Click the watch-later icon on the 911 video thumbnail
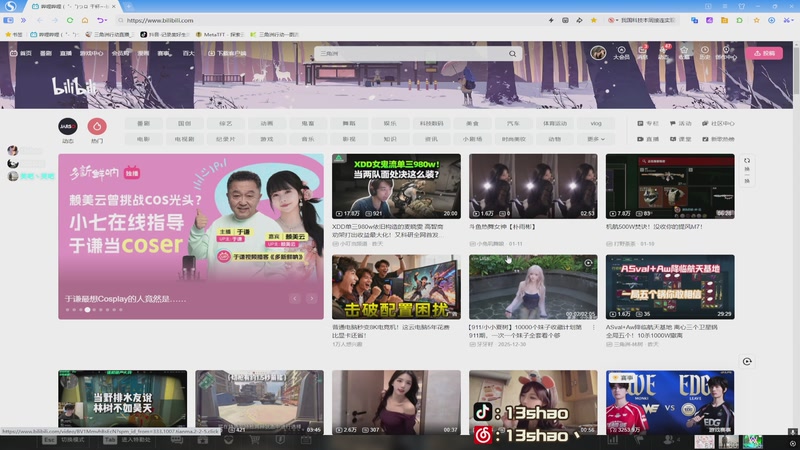The width and height of the screenshot is (800, 450). 588,263
